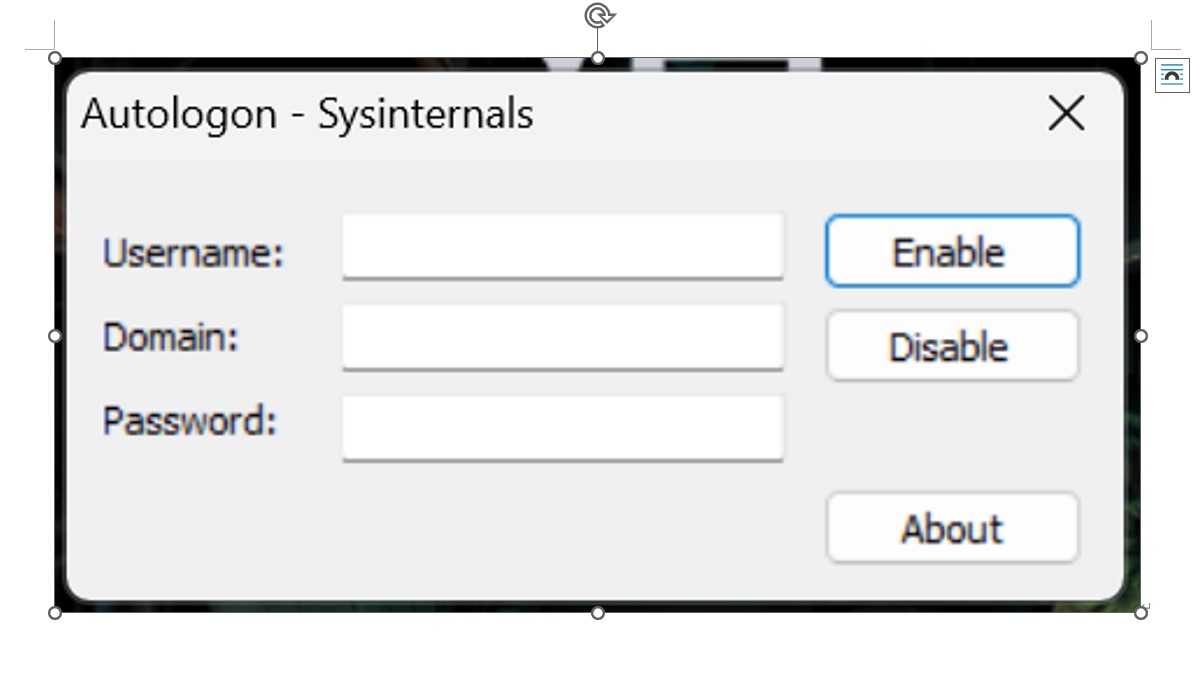
Task: Click the rotation handle above the image
Action: coord(598,15)
